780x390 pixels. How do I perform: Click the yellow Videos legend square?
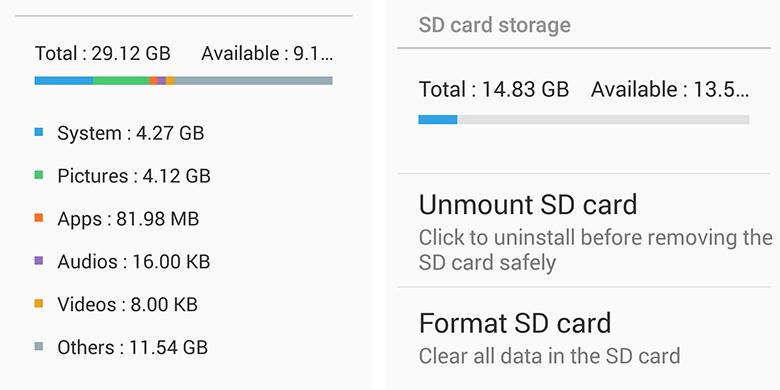[x=39, y=303]
